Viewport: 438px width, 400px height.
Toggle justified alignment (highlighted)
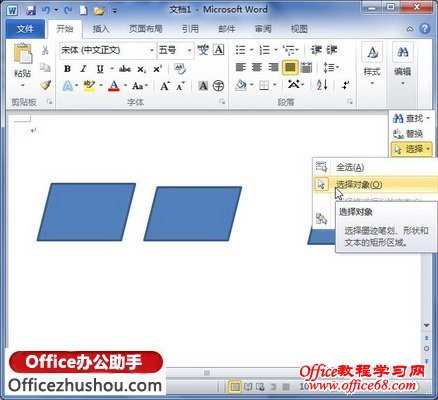click(x=290, y=68)
